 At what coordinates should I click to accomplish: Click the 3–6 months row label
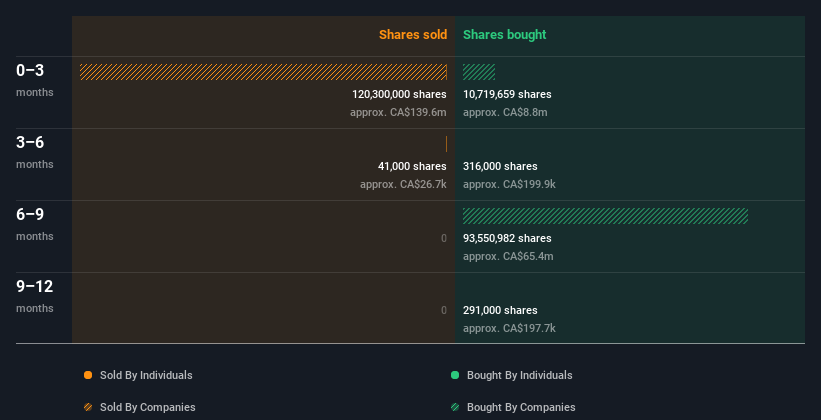[35, 152]
